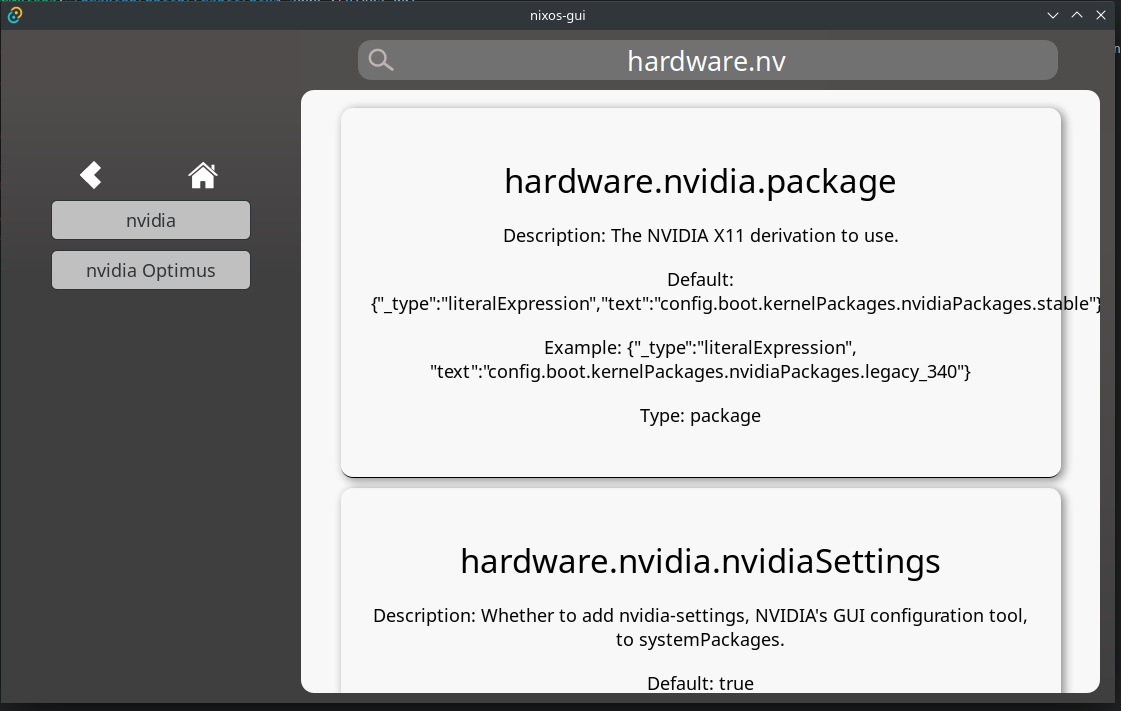Viewport: 1121px width, 711px height.
Task: Click the back arrow icon in sidebar
Action: coord(91,175)
